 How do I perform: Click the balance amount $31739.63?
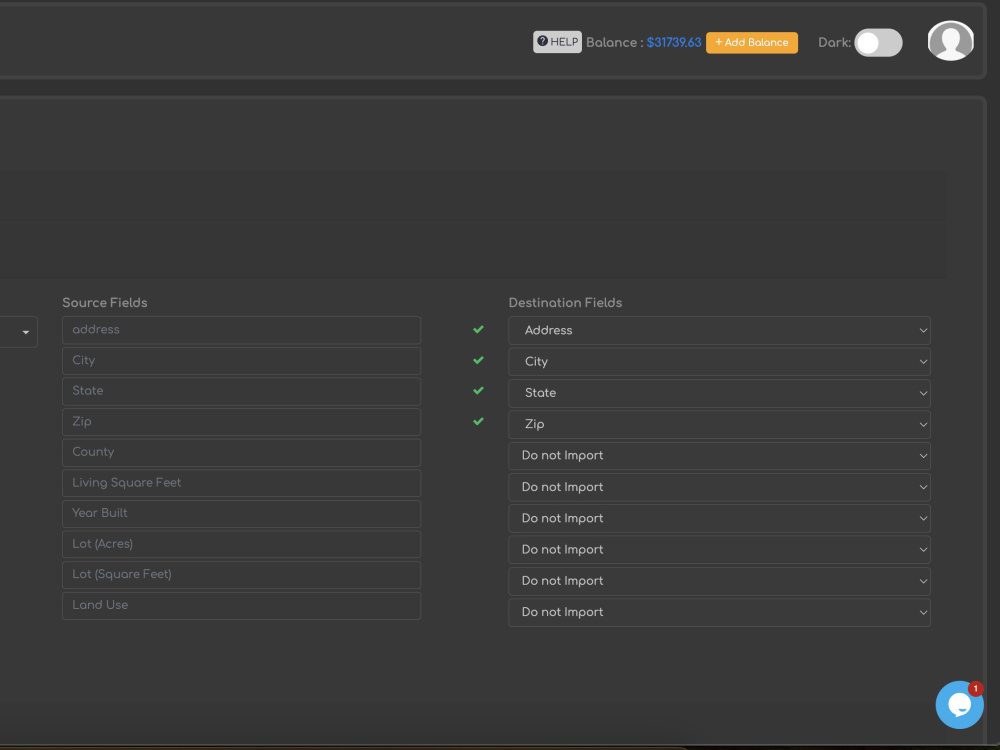[673, 43]
